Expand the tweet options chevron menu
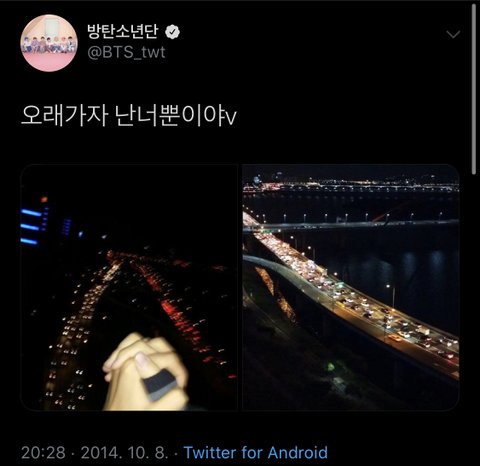The width and height of the screenshot is (480, 466). click(453, 34)
